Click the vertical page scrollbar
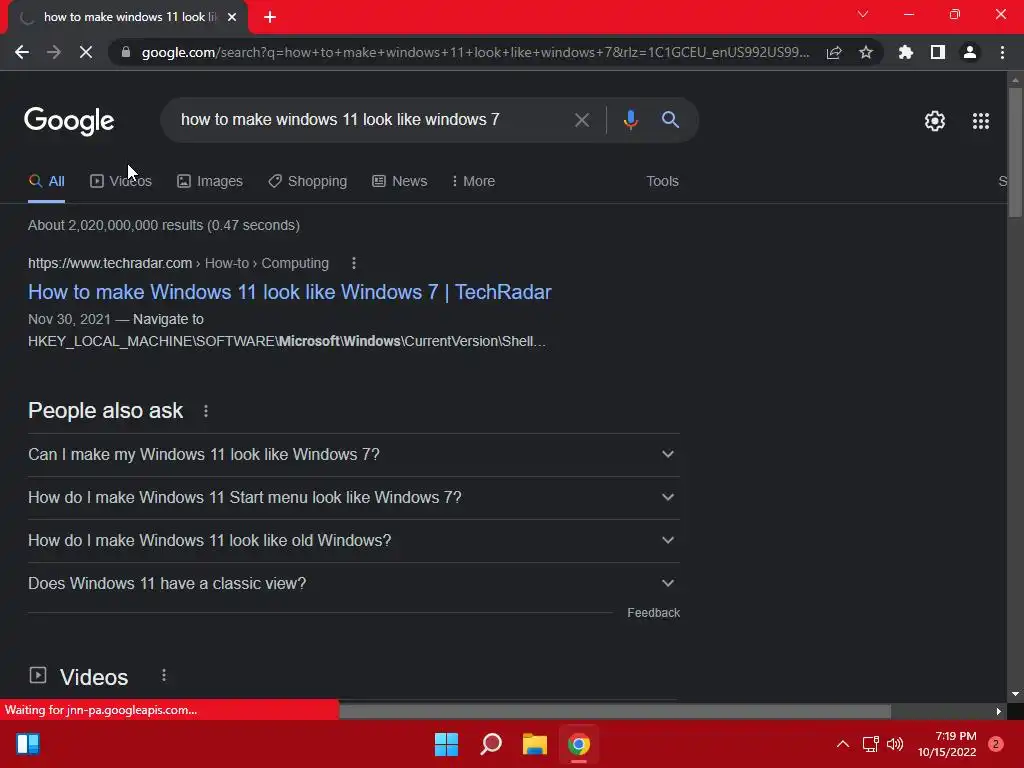 click(1015, 153)
